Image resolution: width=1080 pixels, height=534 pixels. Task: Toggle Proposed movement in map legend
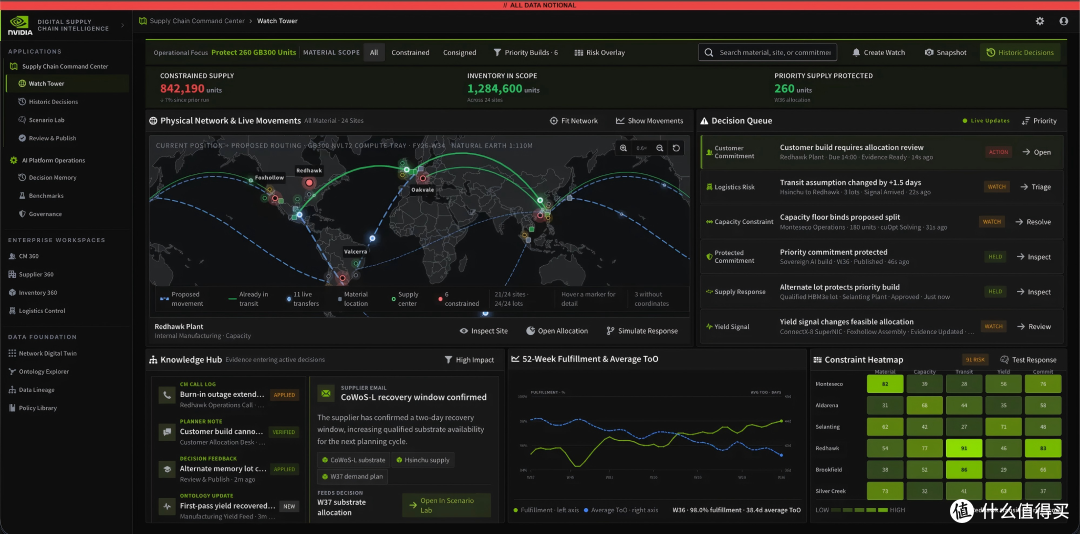pyautogui.click(x=181, y=298)
